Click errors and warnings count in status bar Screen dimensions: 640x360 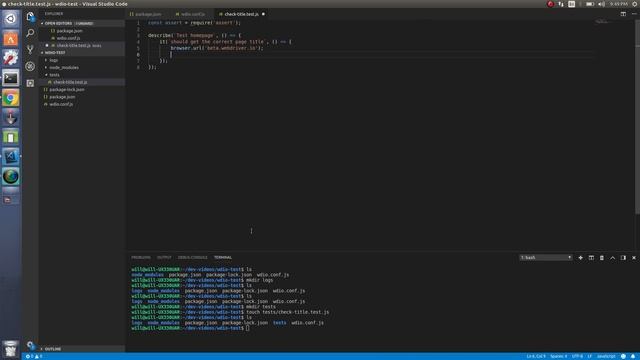[x=34, y=356]
